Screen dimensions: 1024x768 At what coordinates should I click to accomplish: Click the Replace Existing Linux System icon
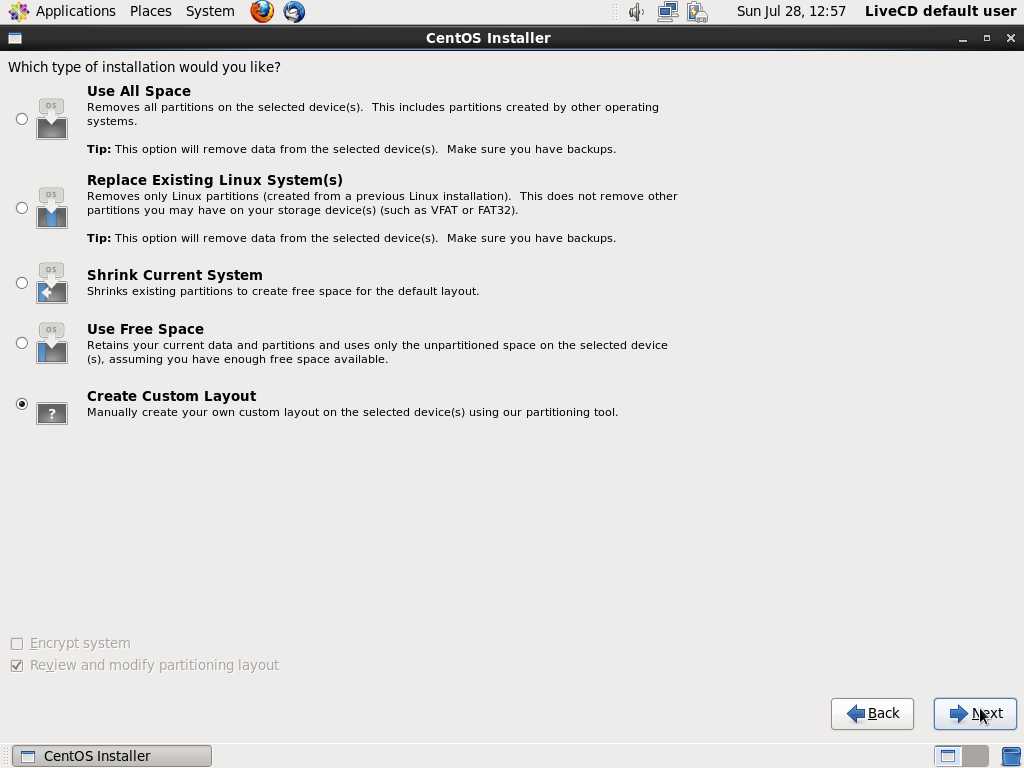tap(52, 207)
